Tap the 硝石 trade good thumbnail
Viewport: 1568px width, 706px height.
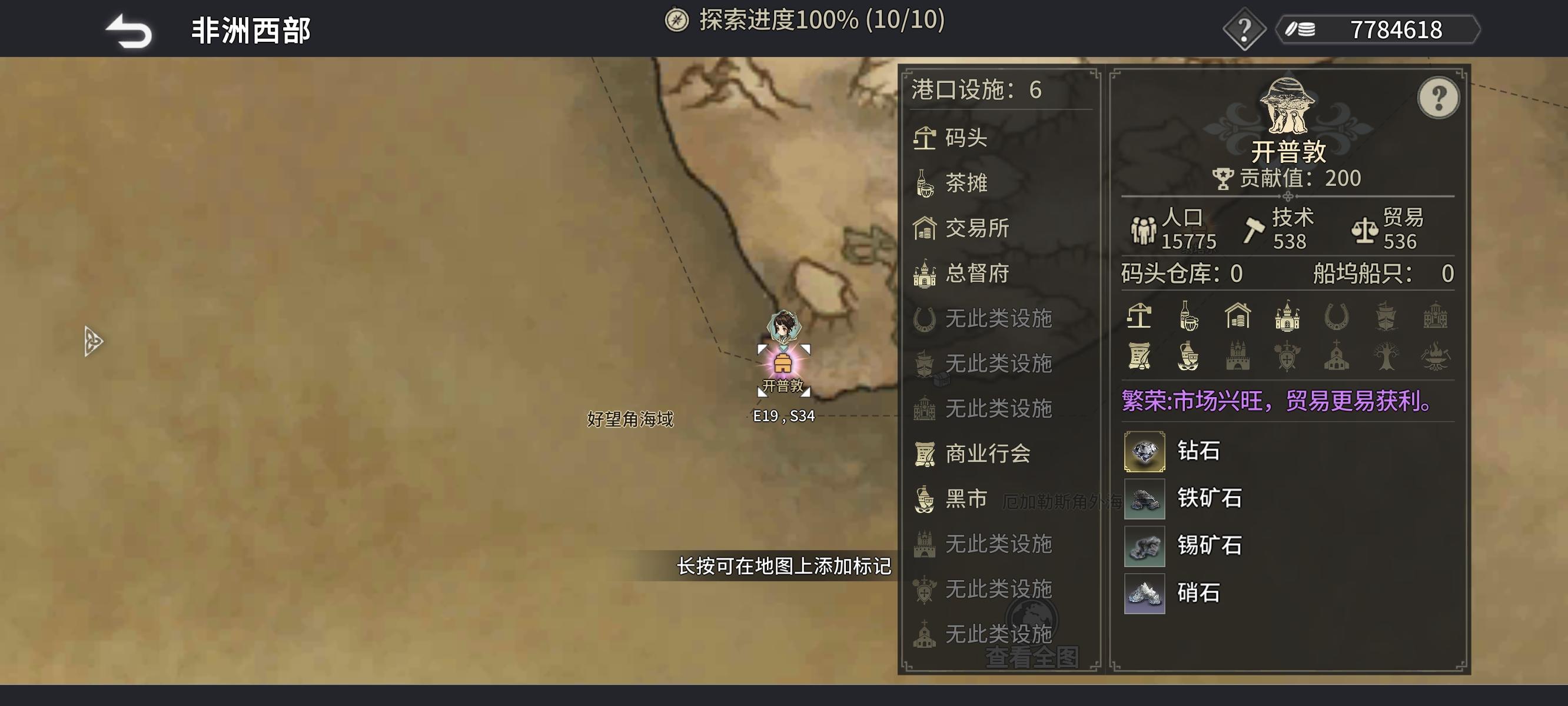tap(1144, 594)
